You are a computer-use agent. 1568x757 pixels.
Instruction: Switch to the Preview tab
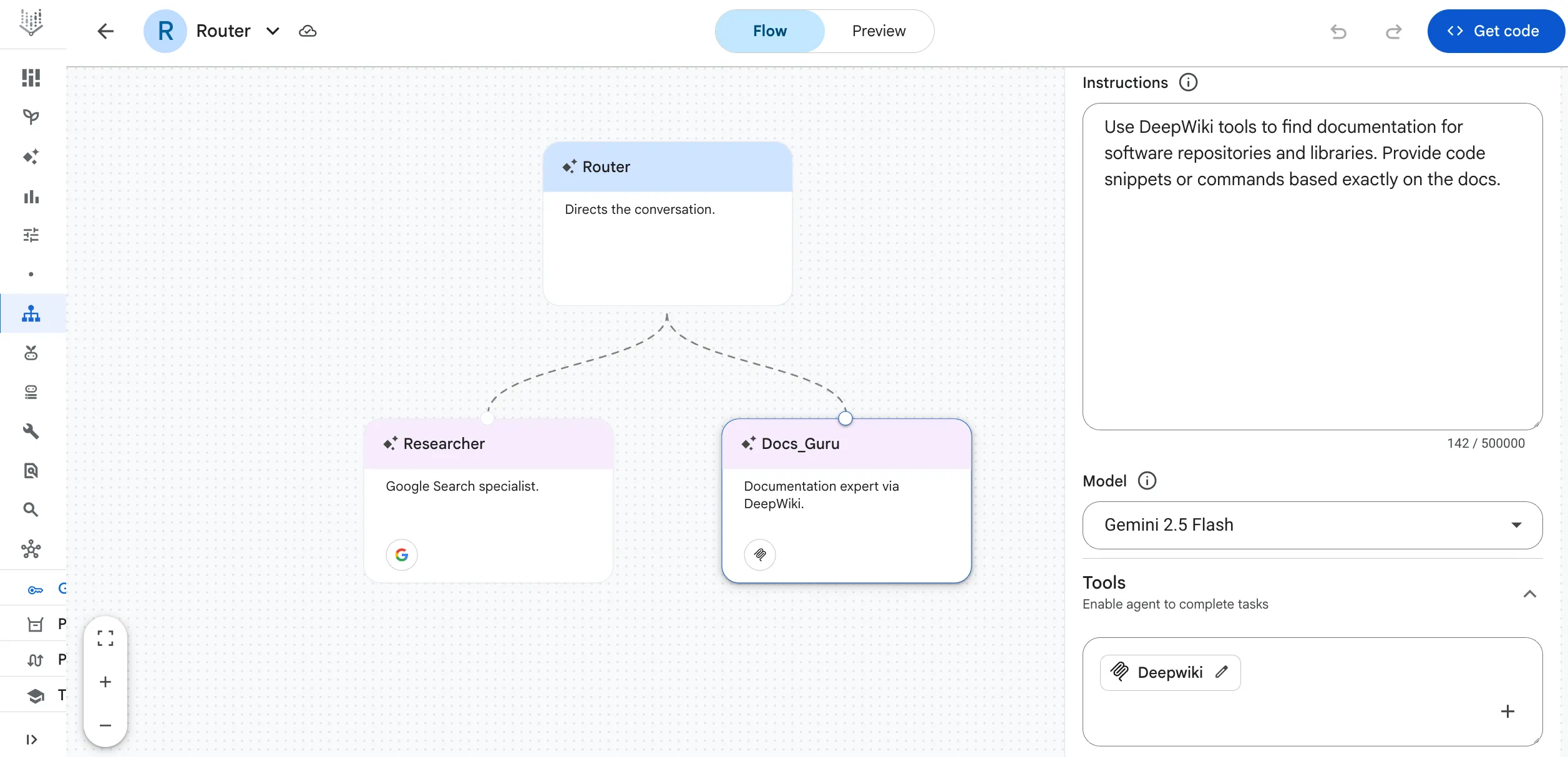879,31
